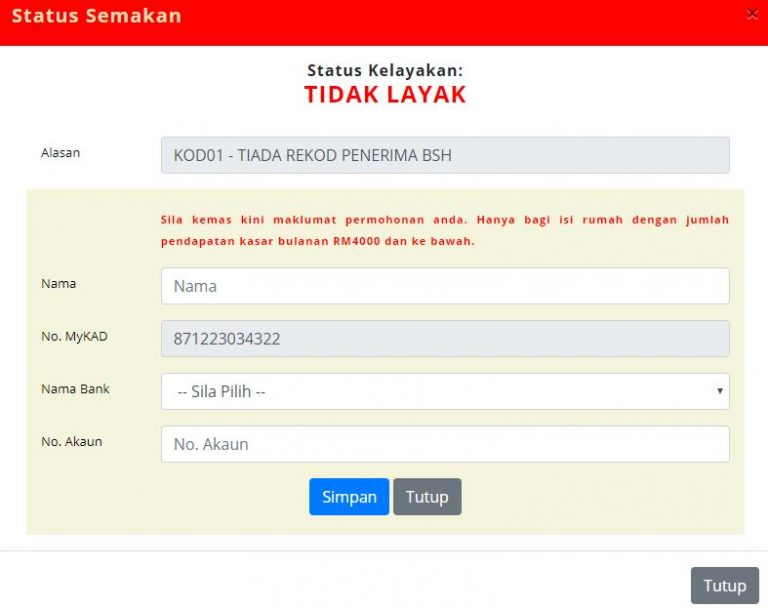Click the Nama Bank label
Viewport: 768px width, 608px height.
(x=75, y=389)
